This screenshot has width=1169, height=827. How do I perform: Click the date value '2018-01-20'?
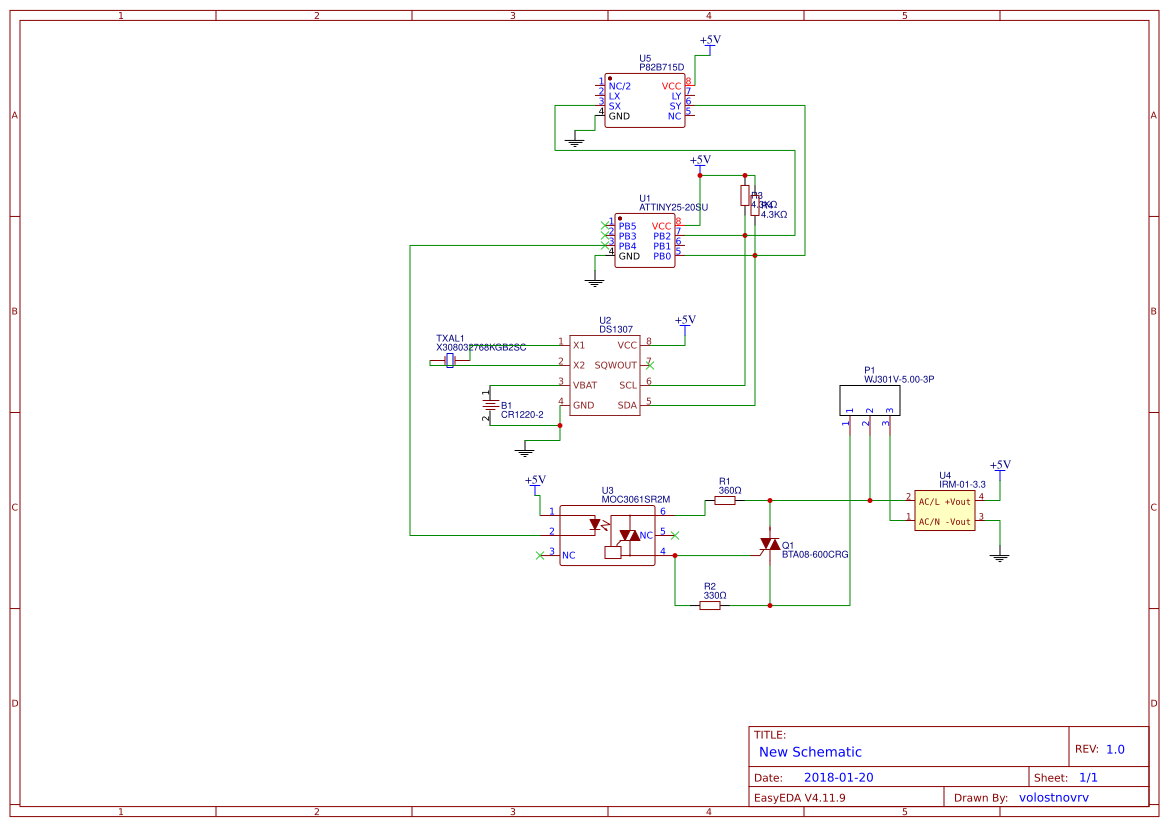point(839,778)
